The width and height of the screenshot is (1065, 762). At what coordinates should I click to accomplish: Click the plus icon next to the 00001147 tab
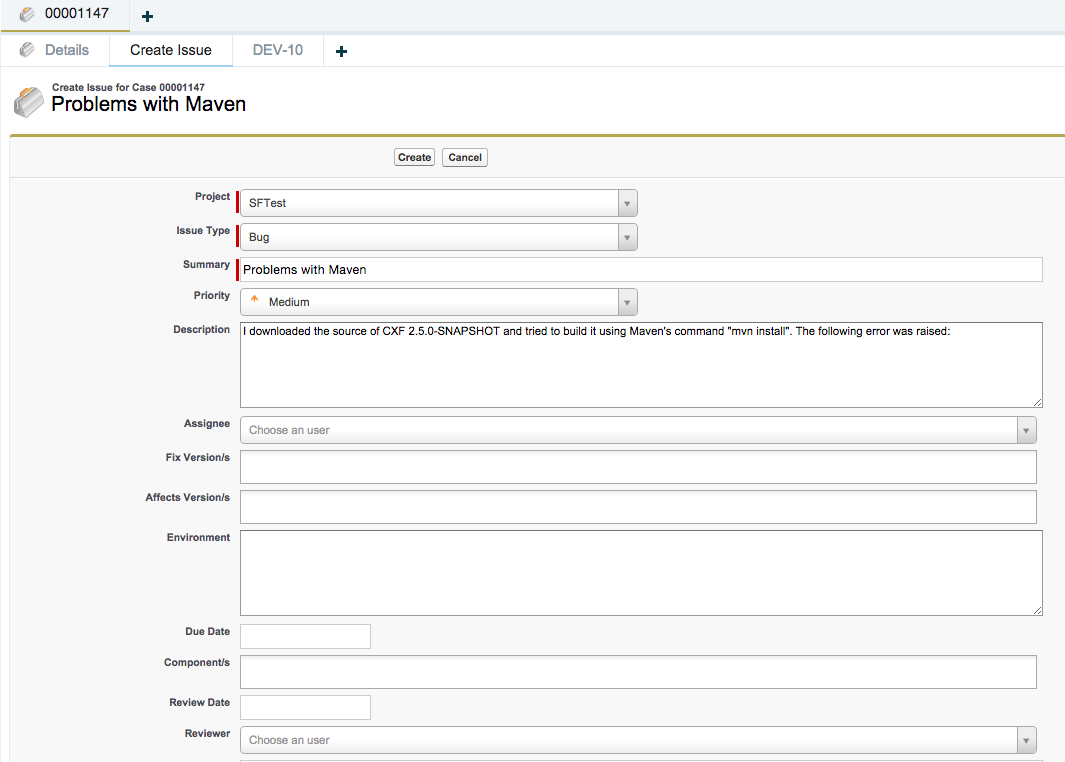[147, 16]
